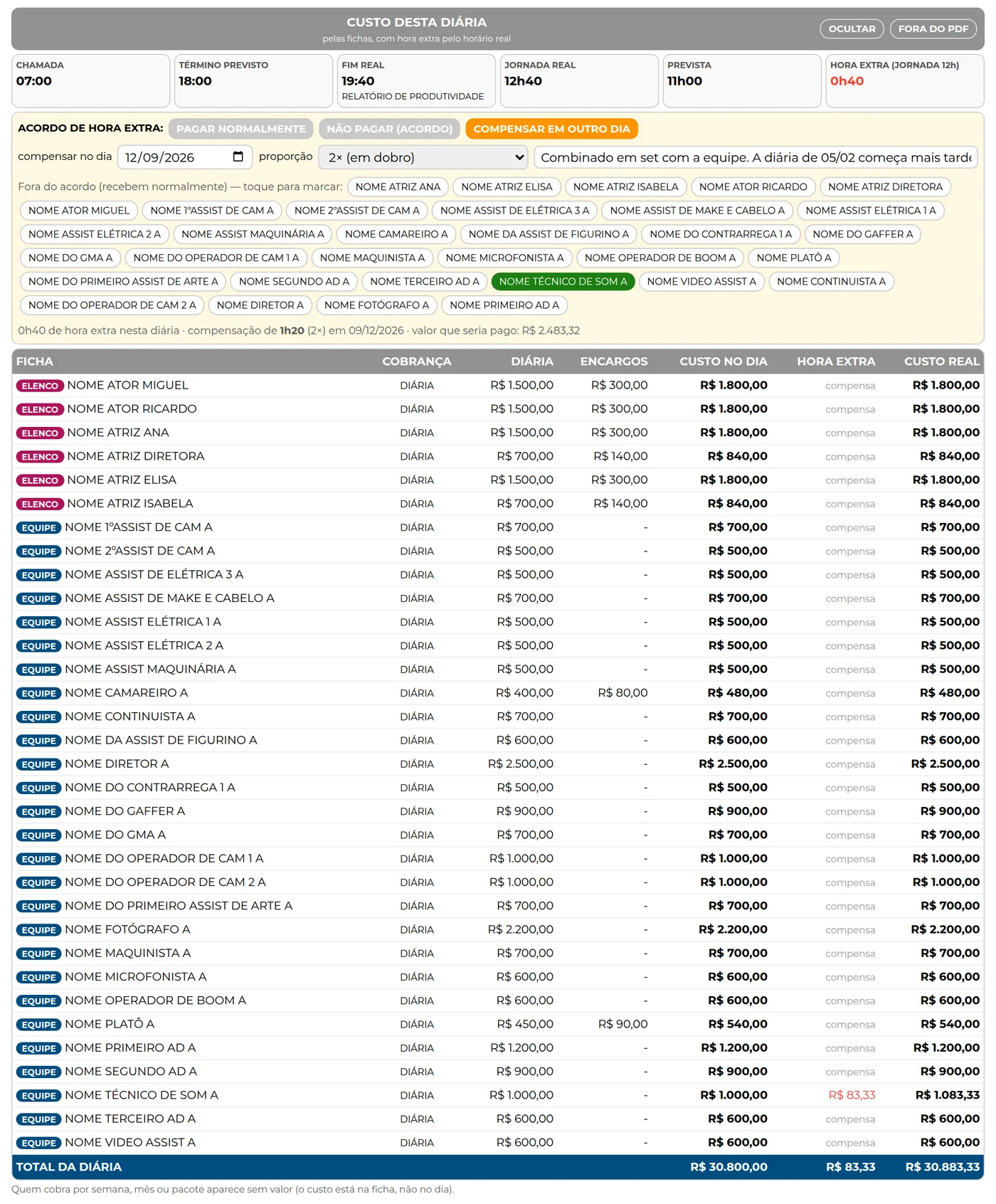Click EQUIPE badge of NOME DIRETOR A
Screen dimensions: 996x1204
click(x=38, y=764)
